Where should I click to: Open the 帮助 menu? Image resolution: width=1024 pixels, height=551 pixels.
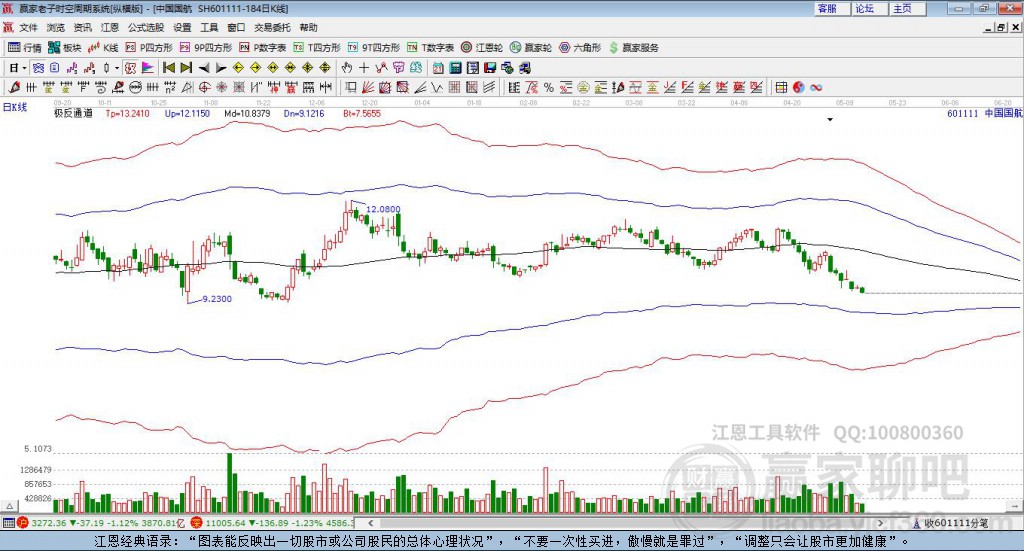pyautogui.click(x=308, y=27)
